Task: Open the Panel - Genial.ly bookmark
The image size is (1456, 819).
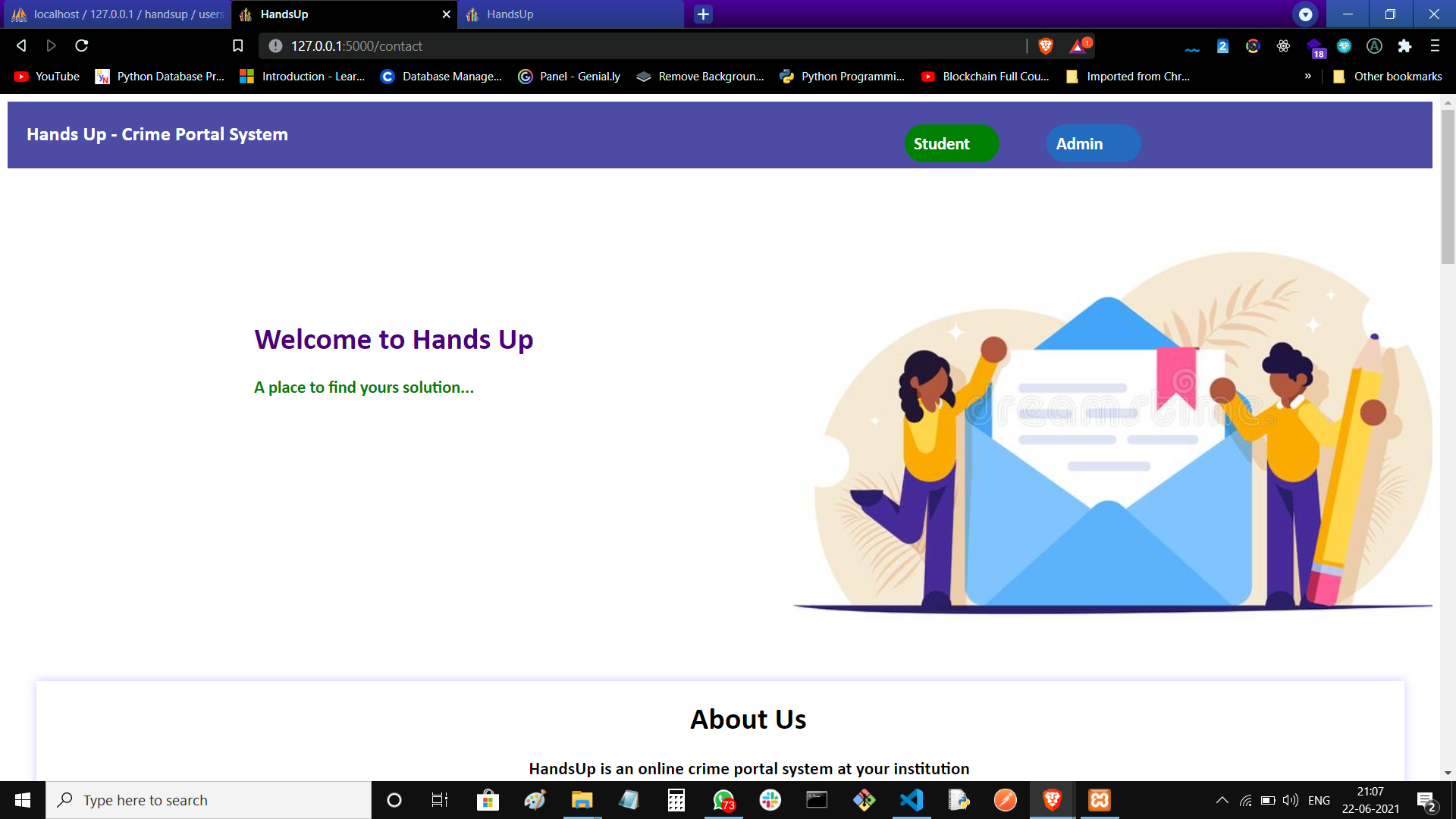Action: pos(570,77)
